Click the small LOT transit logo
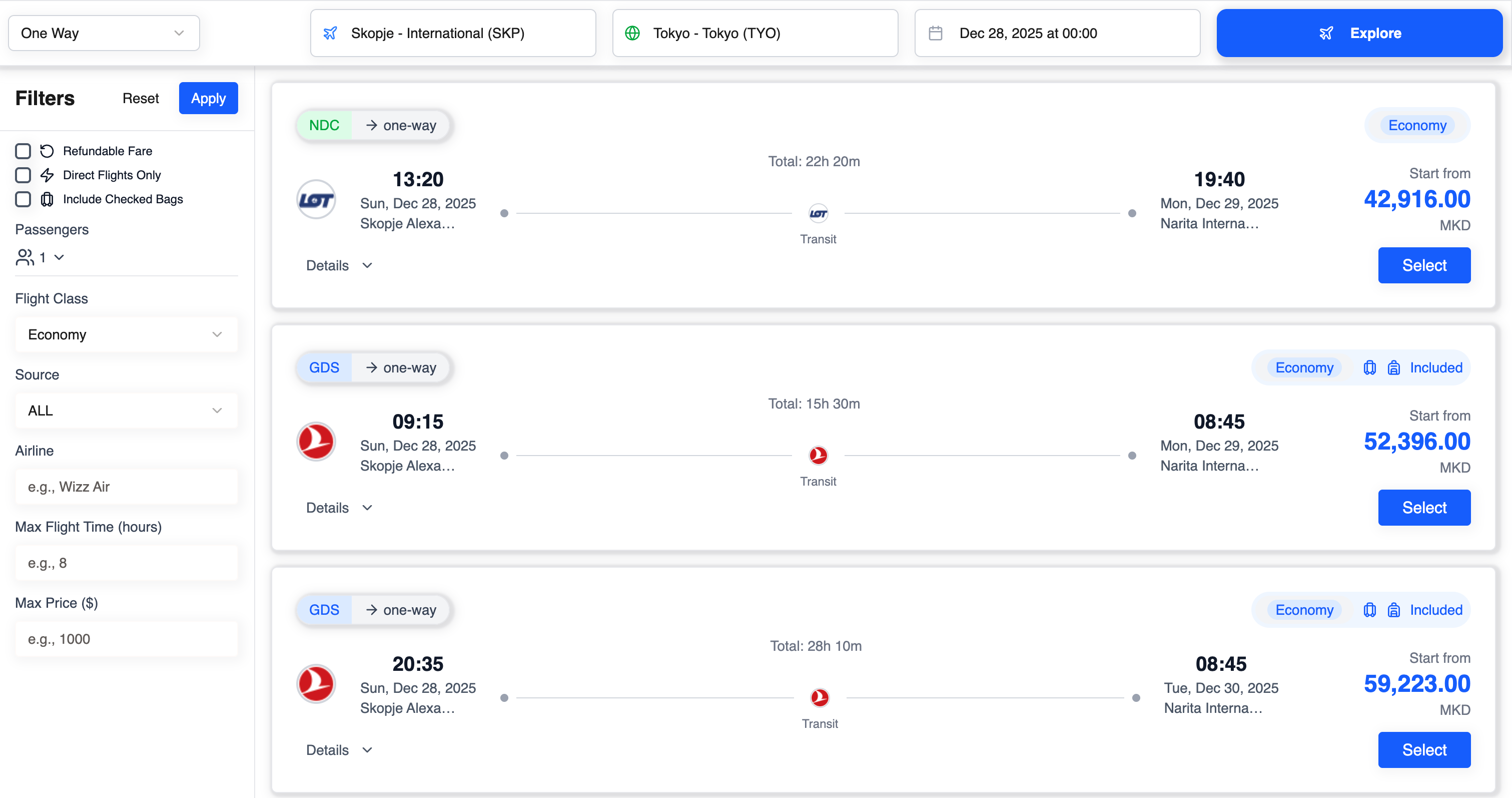1512x798 pixels. [818, 213]
